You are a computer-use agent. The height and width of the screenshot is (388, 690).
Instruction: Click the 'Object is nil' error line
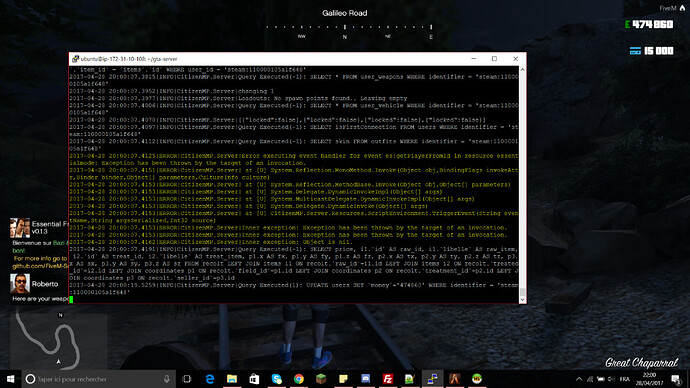(211, 242)
